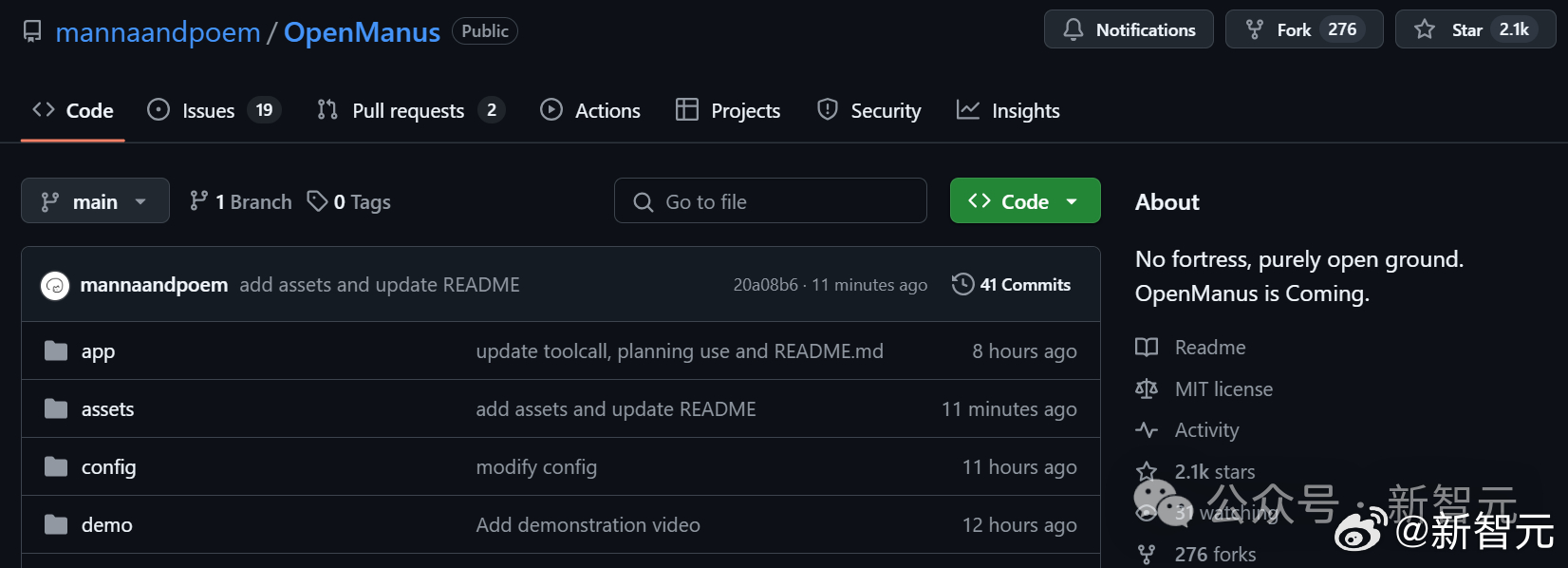
Task: Click the branch icon beside 1 Branch
Action: 198,201
